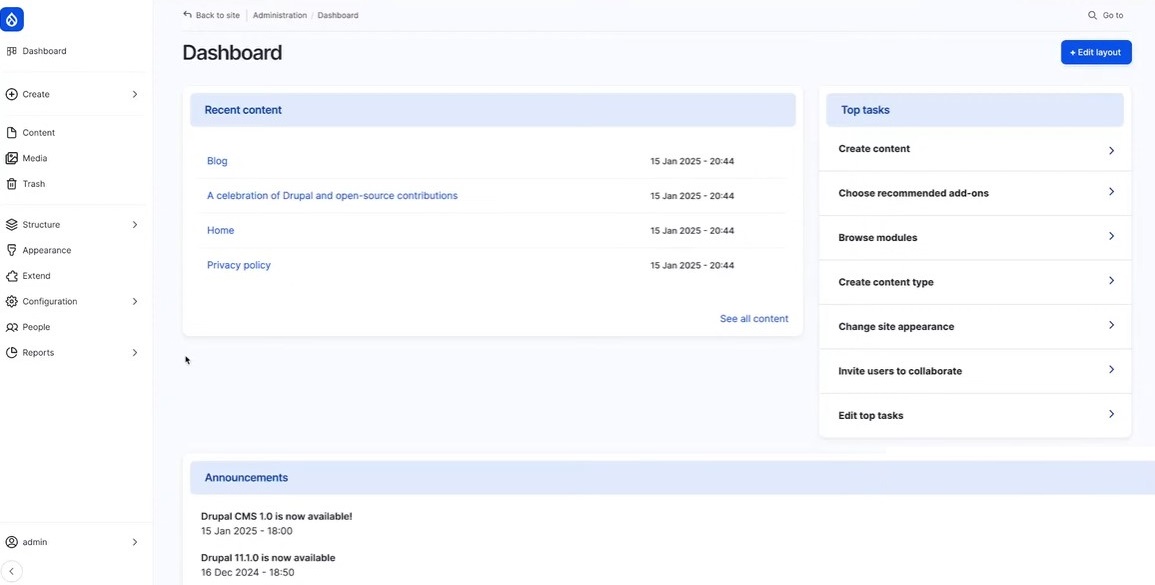Click the Create plus icon

point(11,94)
